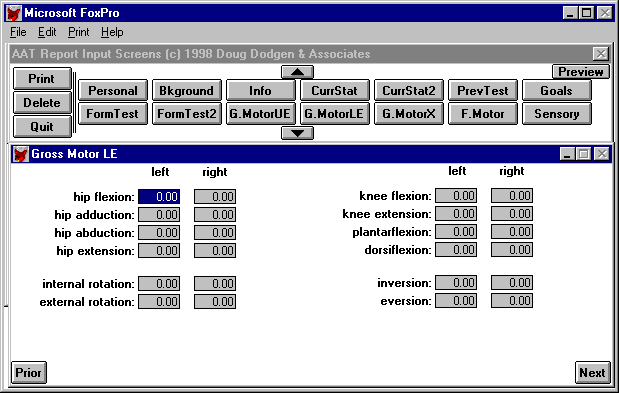Maximize the Microsoft FoxPro window
This screenshot has height=393, width=619.
(587, 13)
